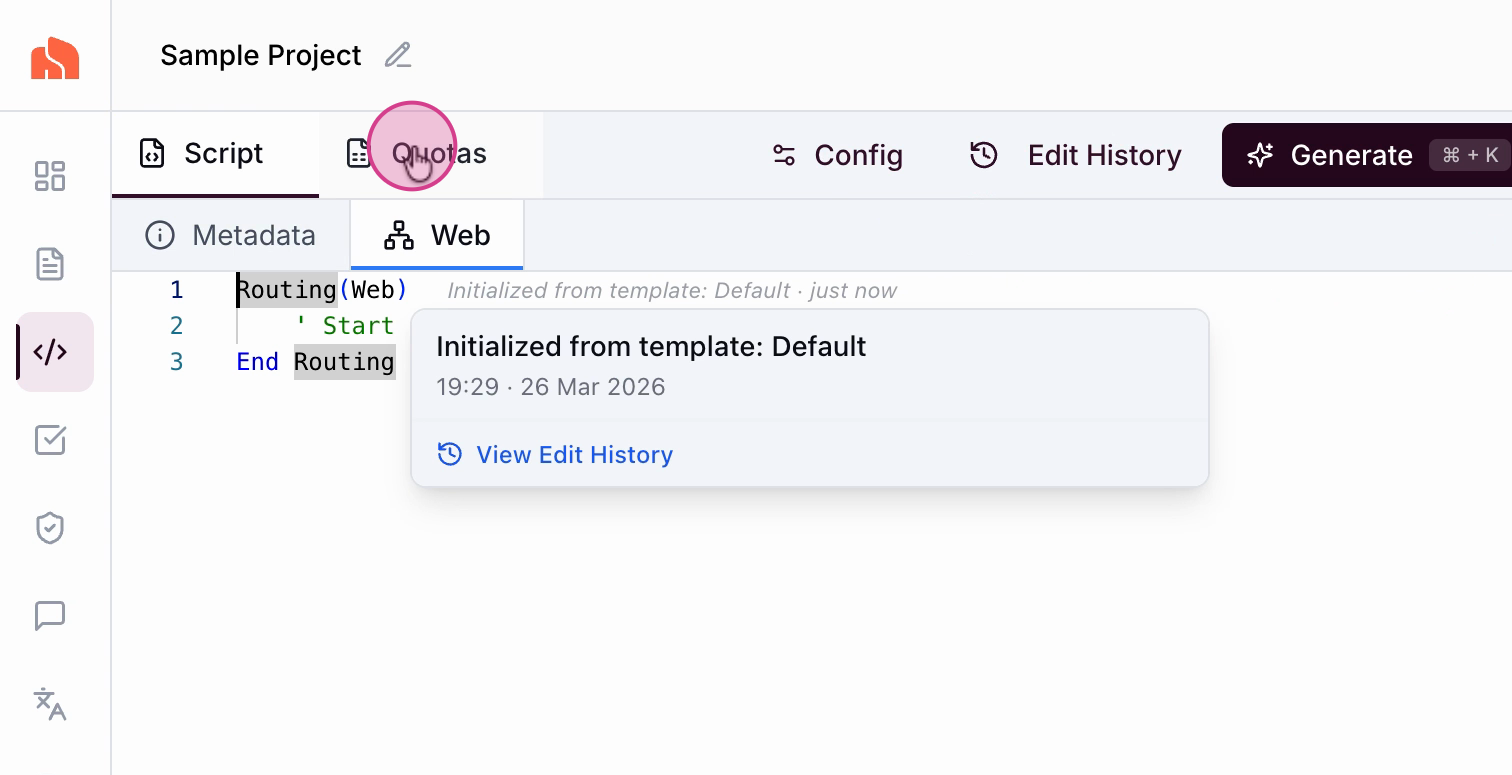Click the inline 'Initialized from template' annotation
Viewport: 1512px width, 775px height.
coord(671,291)
